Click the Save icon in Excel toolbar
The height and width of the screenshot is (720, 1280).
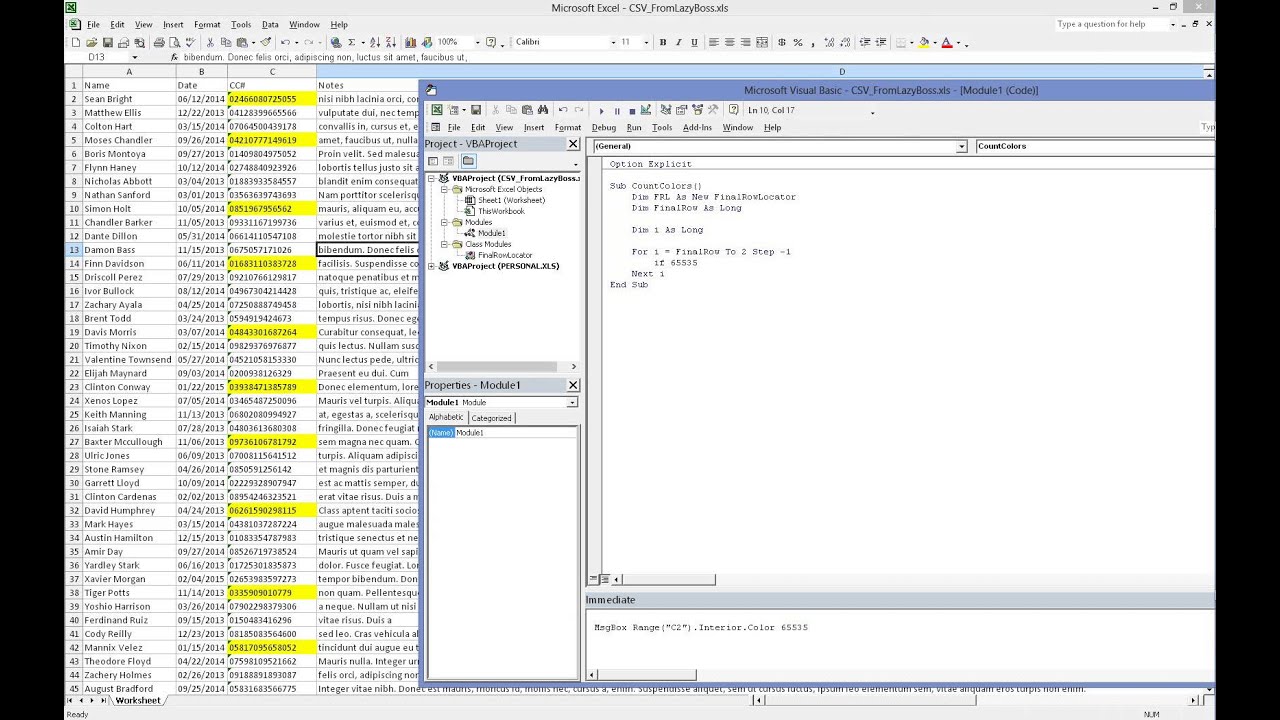click(x=108, y=42)
